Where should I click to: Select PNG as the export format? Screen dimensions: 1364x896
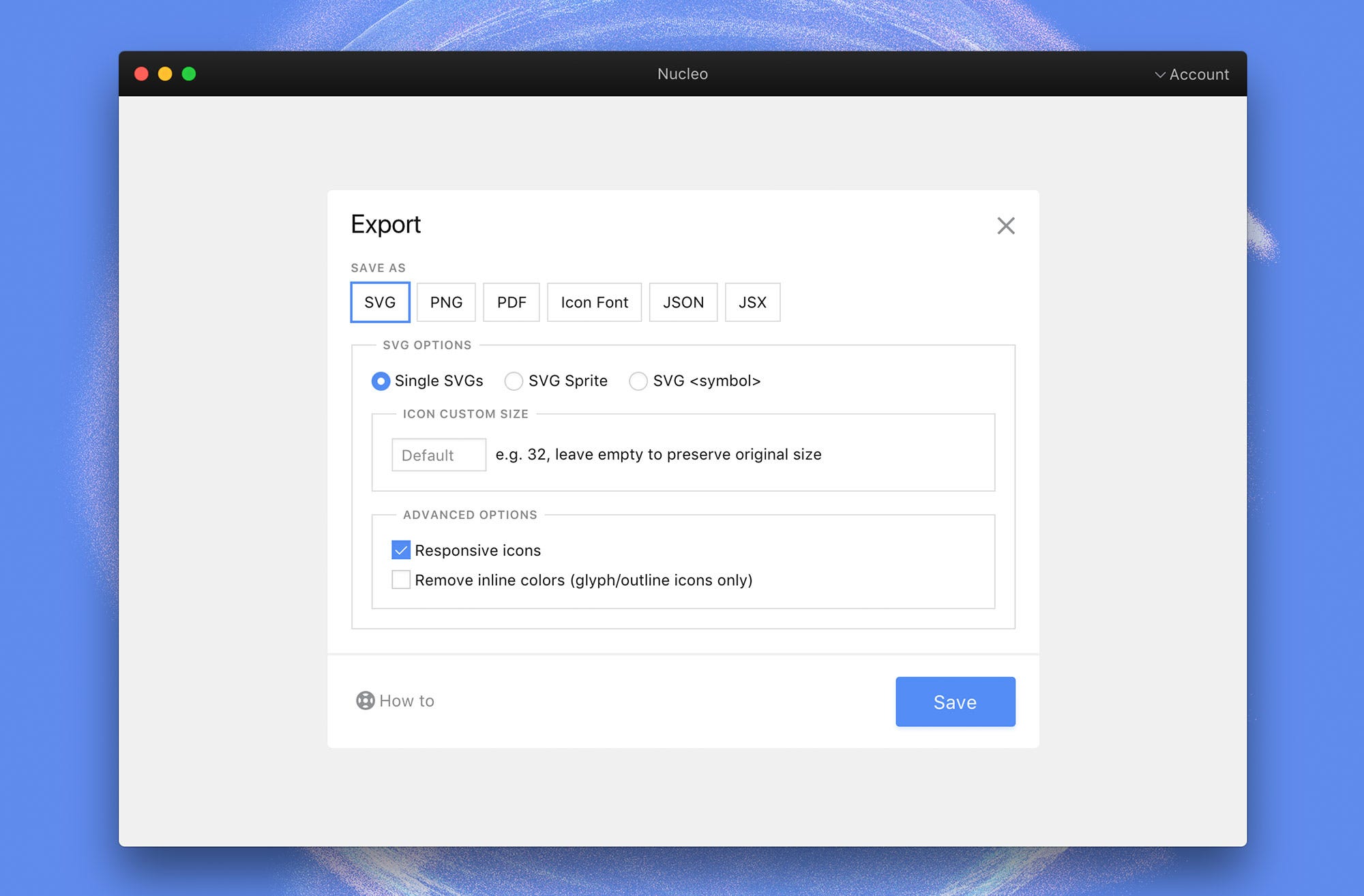445,302
